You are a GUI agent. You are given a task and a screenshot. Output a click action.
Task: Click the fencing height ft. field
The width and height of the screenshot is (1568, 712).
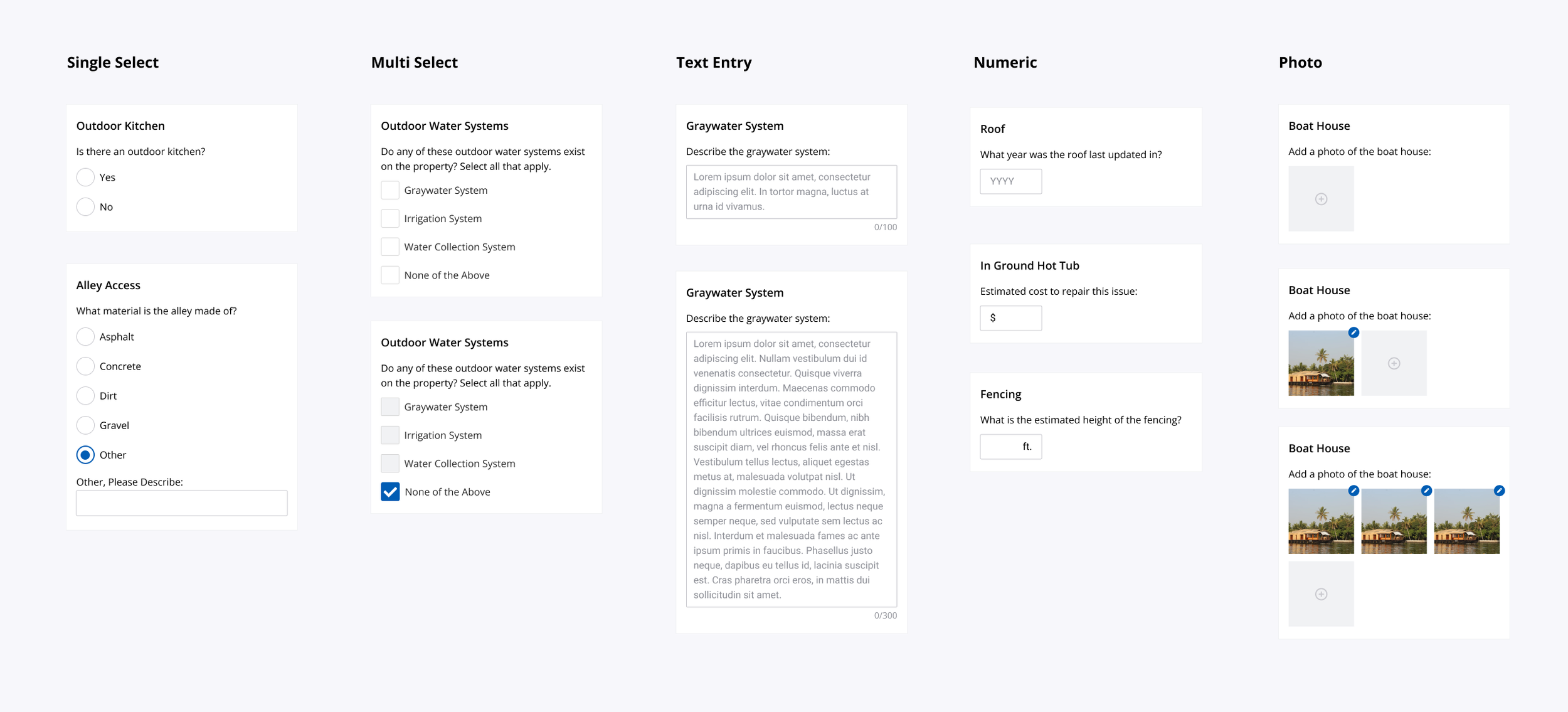pos(1010,447)
